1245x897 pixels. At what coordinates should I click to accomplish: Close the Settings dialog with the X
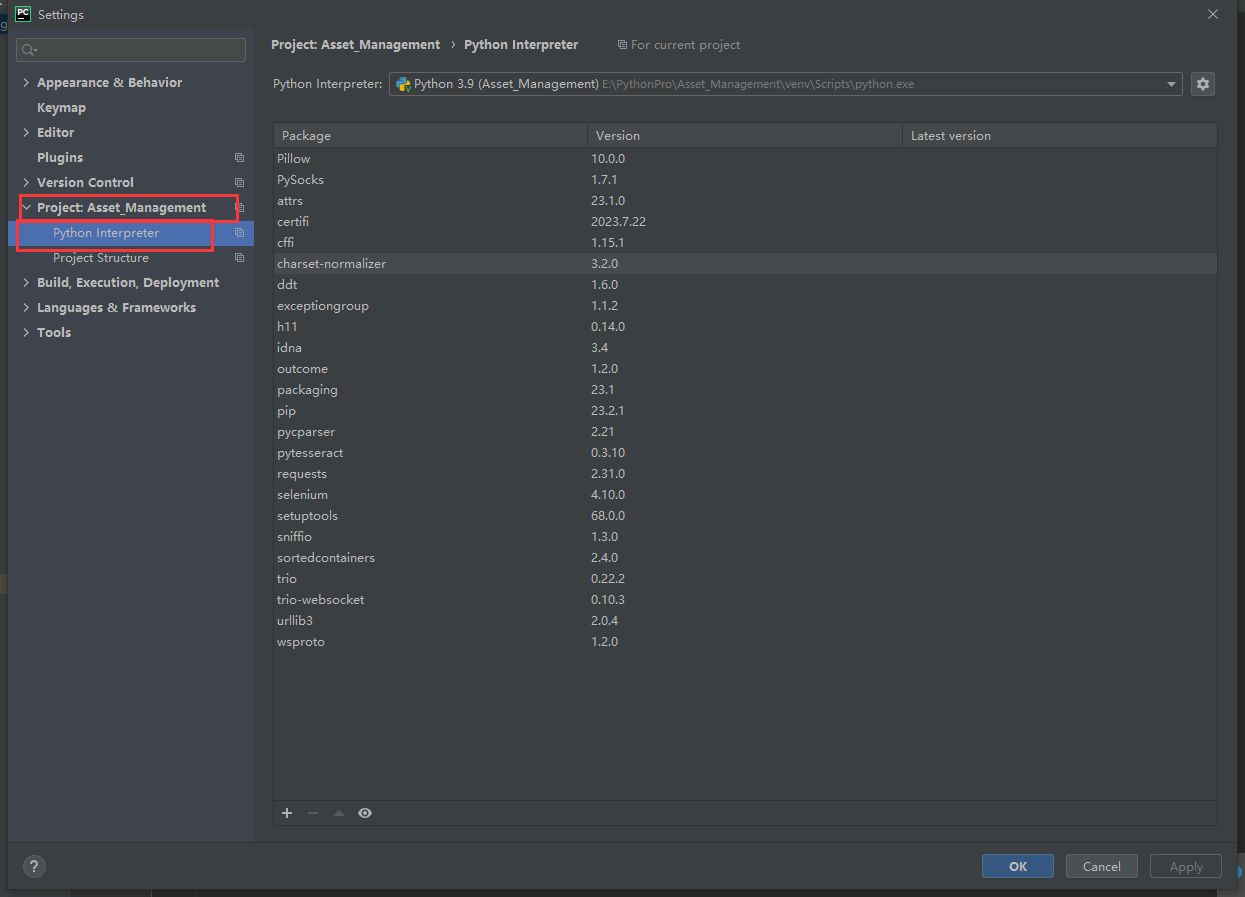click(1213, 14)
